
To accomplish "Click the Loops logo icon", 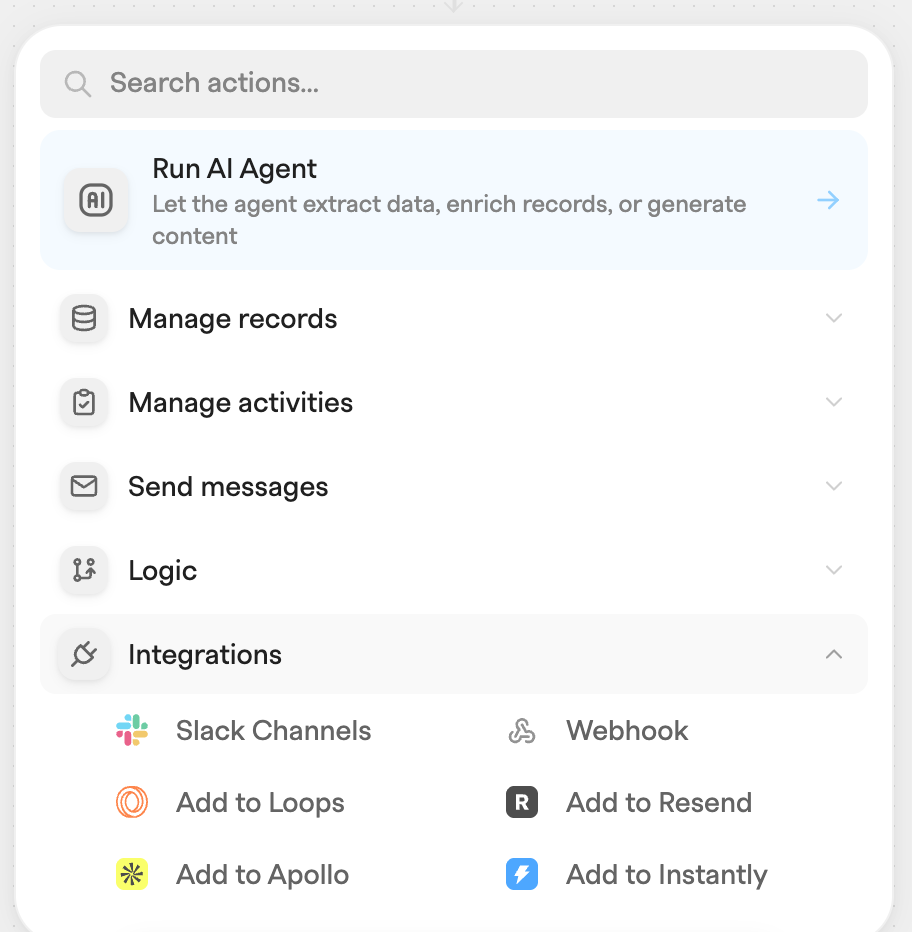I will (x=132, y=802).
